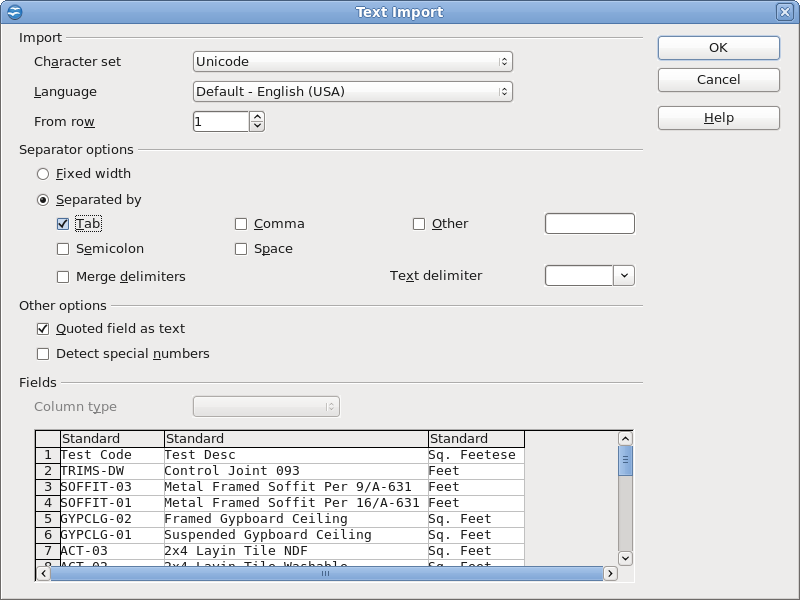Click the app icon in the title bar

pos(14,12)
